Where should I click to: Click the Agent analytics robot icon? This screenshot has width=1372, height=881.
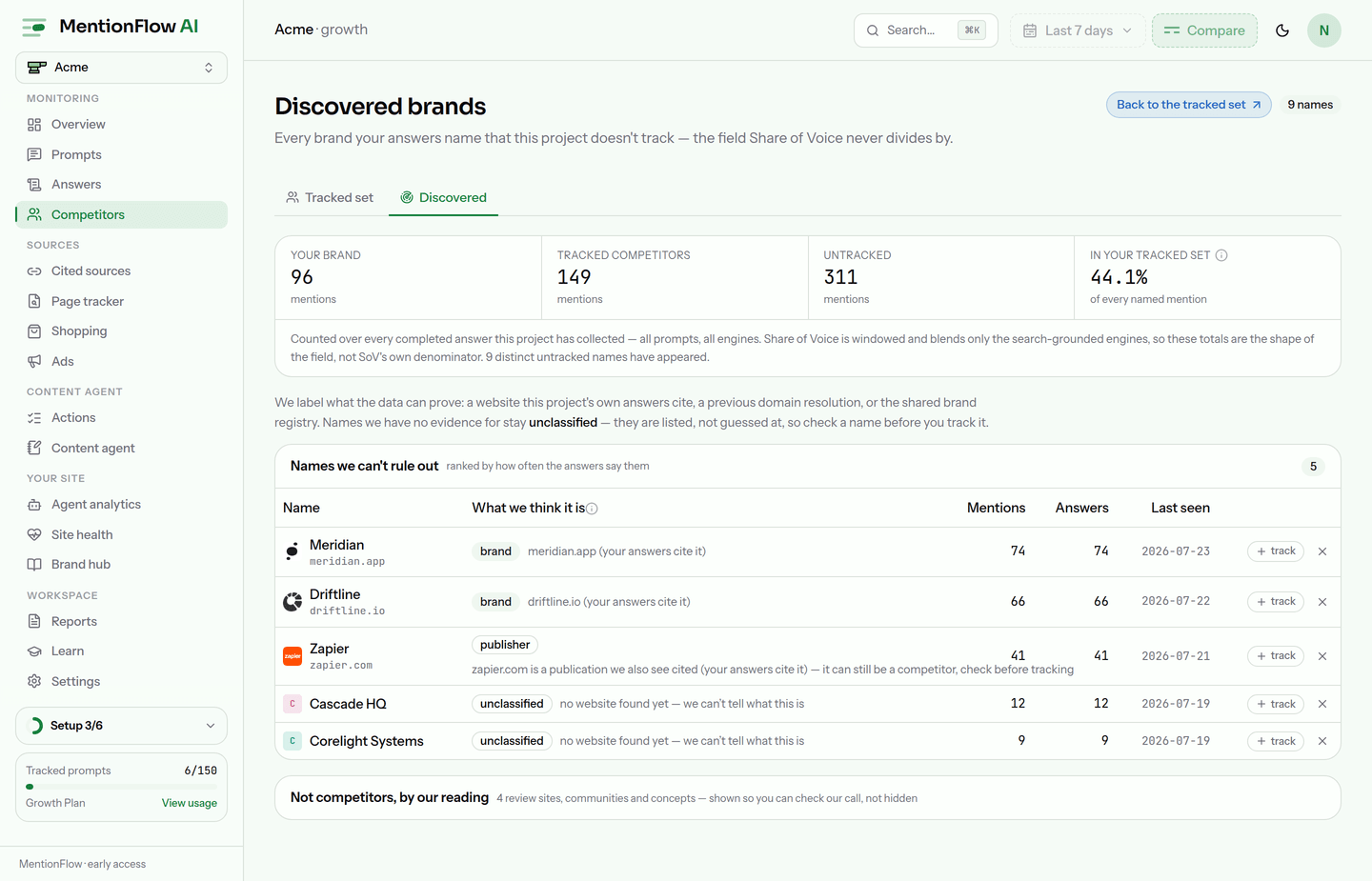point(34,505)
